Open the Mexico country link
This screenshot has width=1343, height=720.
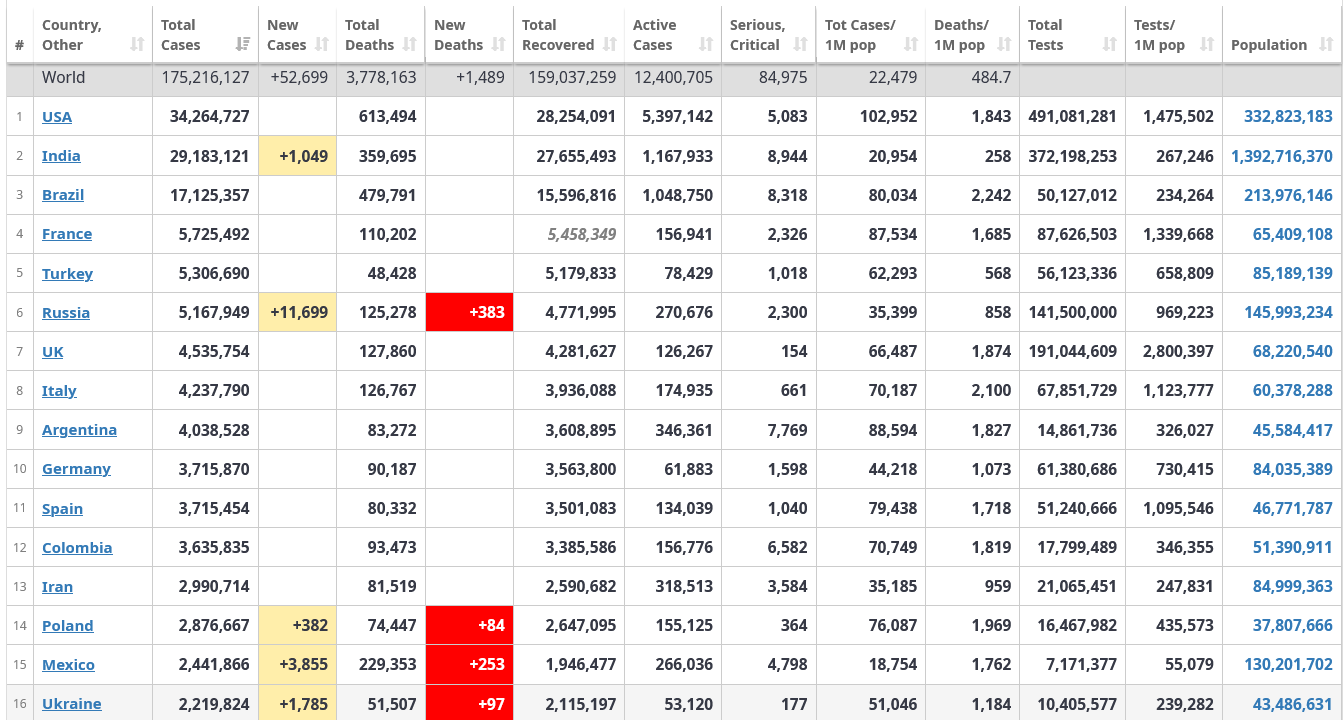(x=68, y=665)
